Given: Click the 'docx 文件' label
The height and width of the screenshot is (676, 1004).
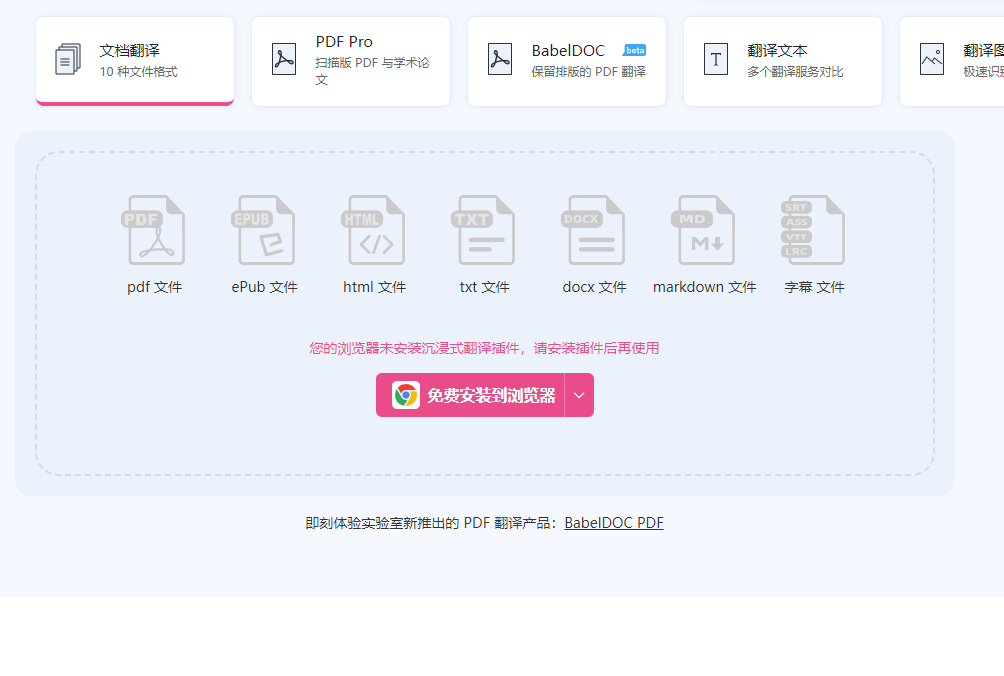Looking at the screenshot, I should [x=594, y=287].
